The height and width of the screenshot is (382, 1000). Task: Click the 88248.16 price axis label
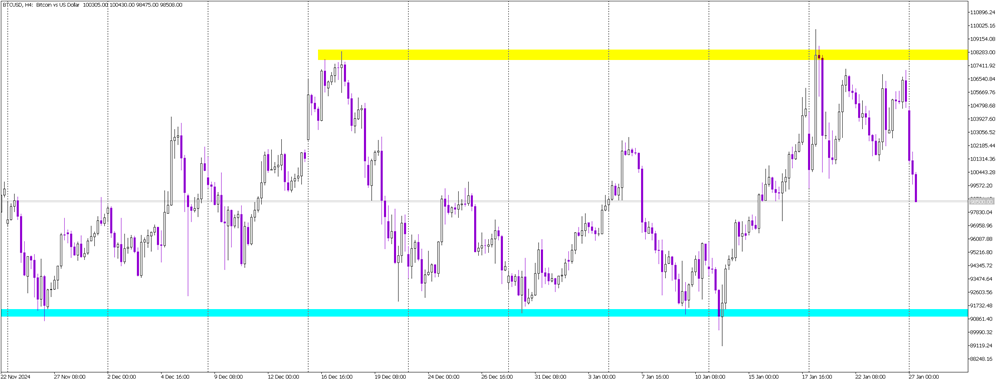(981, 358)
